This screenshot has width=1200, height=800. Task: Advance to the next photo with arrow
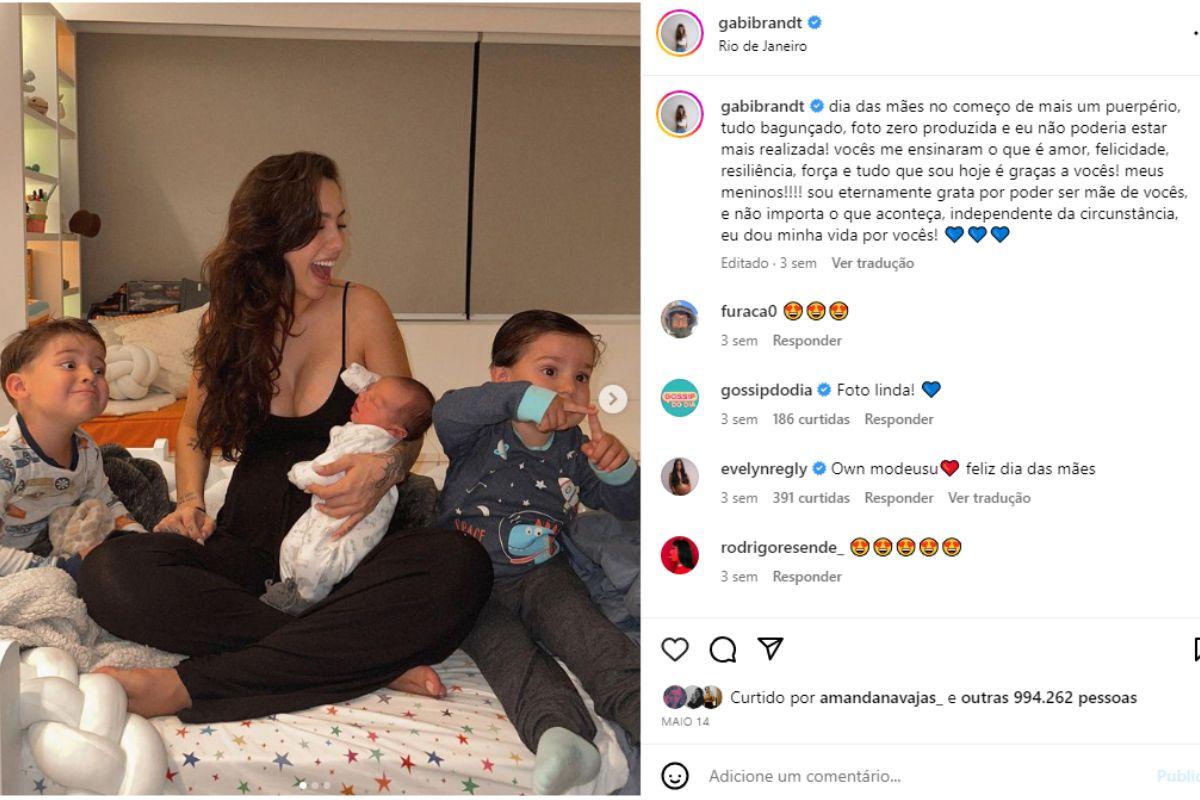coord(613,399)
